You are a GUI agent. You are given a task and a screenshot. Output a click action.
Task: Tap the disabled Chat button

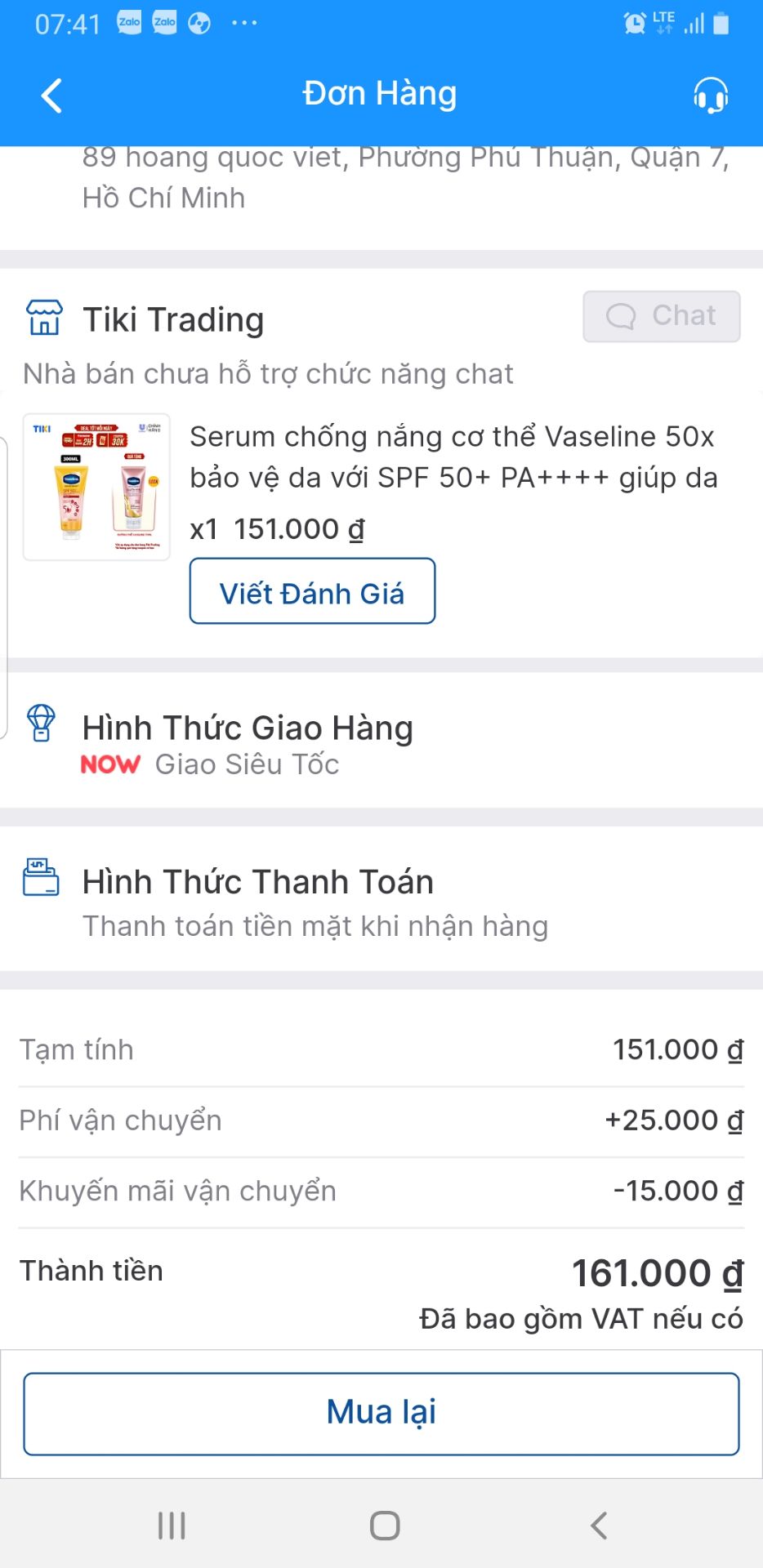coord(661,317)
